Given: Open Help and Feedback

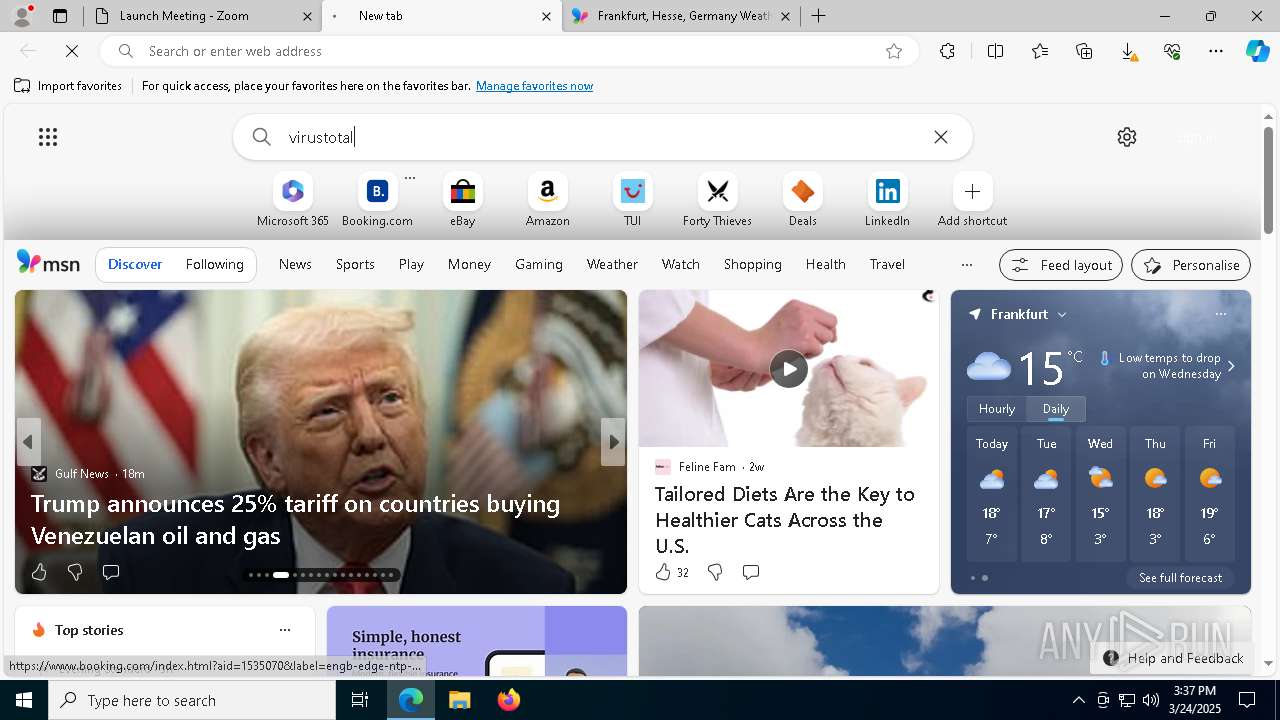Looking at the screenshot, I should coord(1174,658).
